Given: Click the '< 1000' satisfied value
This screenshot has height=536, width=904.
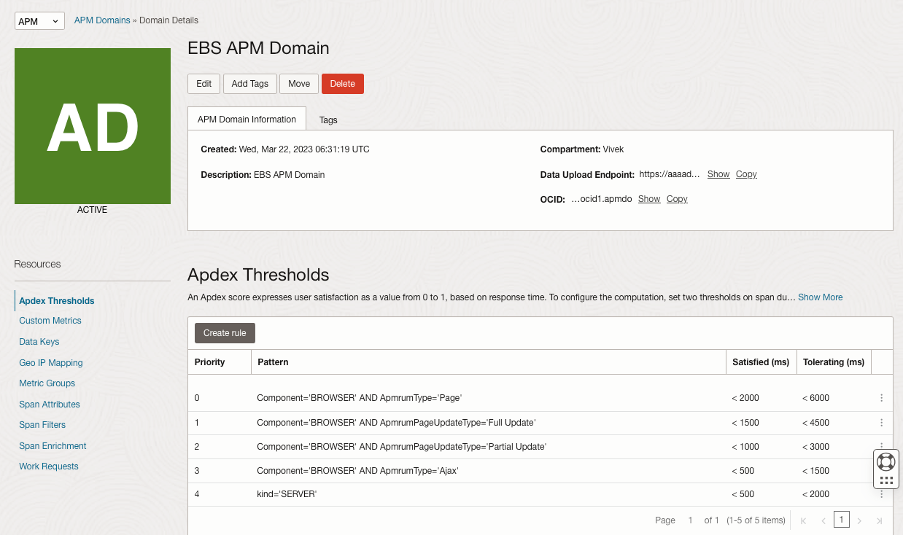Looking at the screenshot, I should 745,447.
